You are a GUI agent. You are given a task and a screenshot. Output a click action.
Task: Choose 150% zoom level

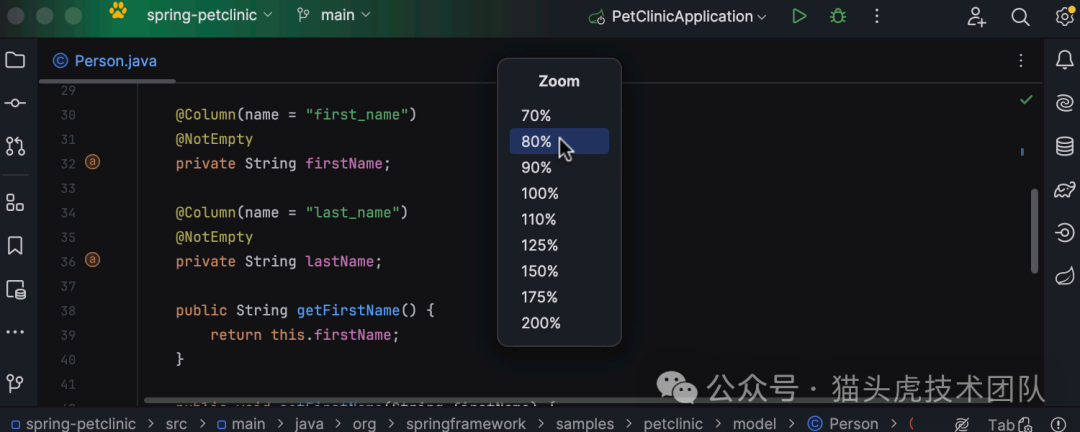point(540,271)
